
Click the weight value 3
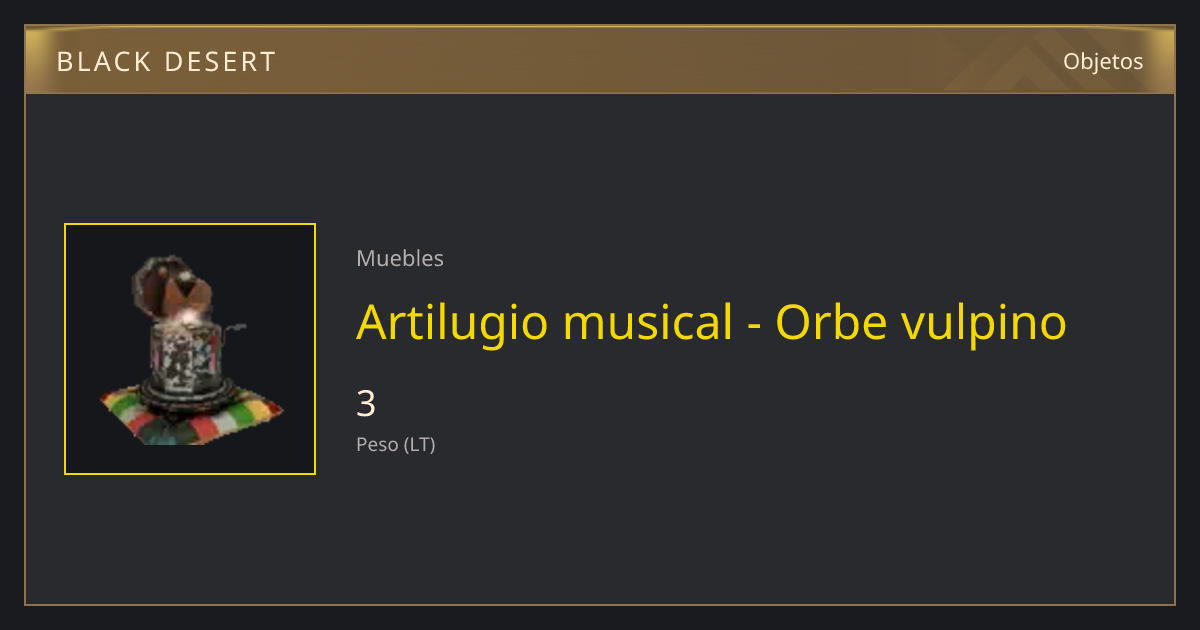(366, 404)
